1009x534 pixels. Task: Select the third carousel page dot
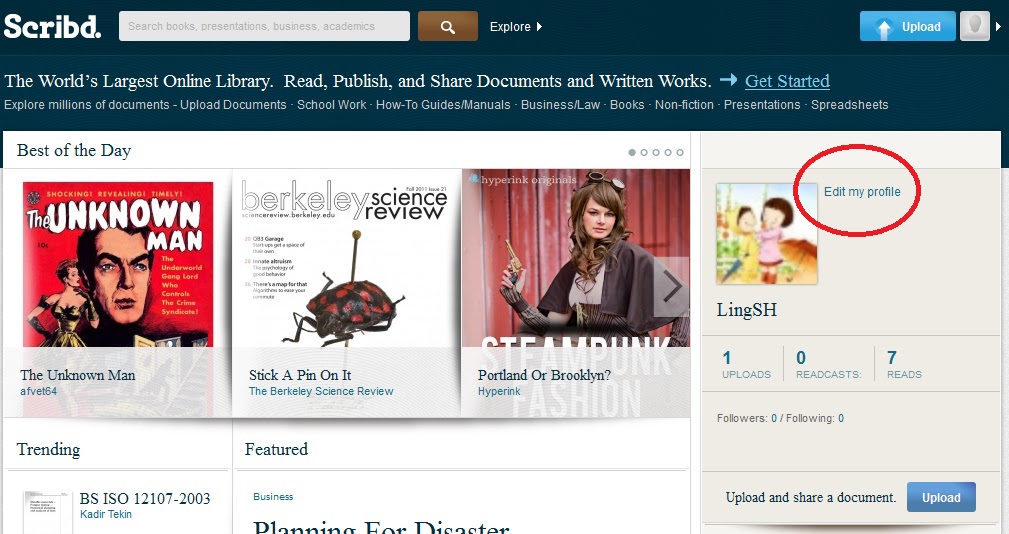(656, 152)
